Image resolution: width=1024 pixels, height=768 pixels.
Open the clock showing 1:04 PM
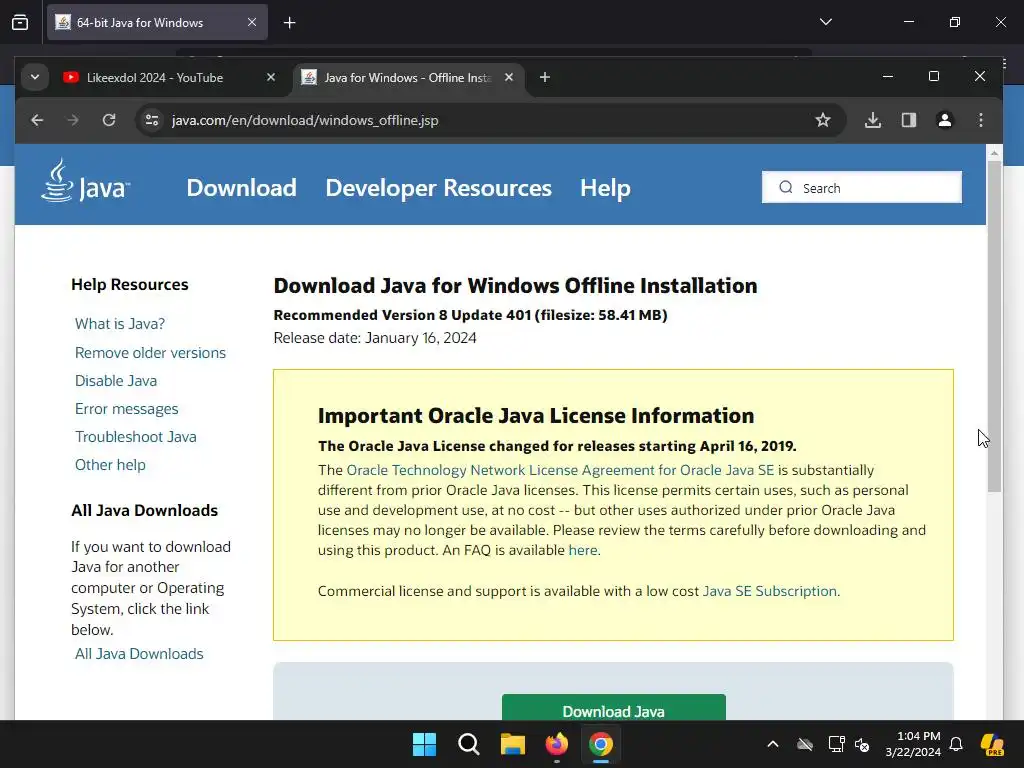913,744
